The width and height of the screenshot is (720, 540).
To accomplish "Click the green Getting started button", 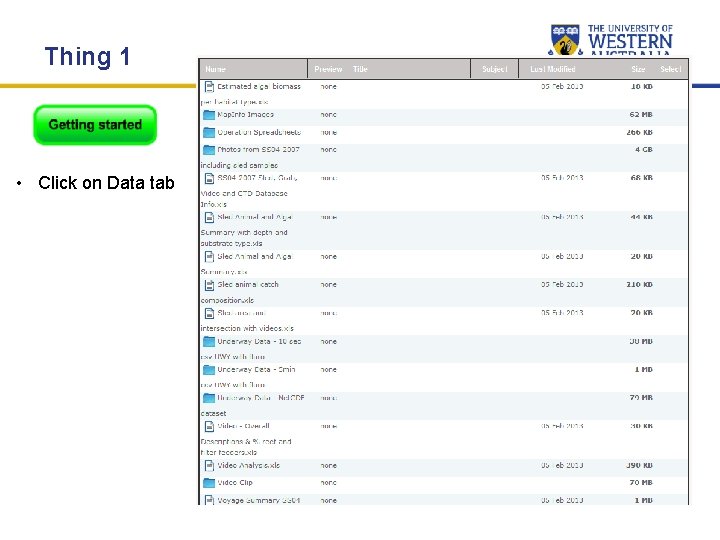I will click(95, 124).
